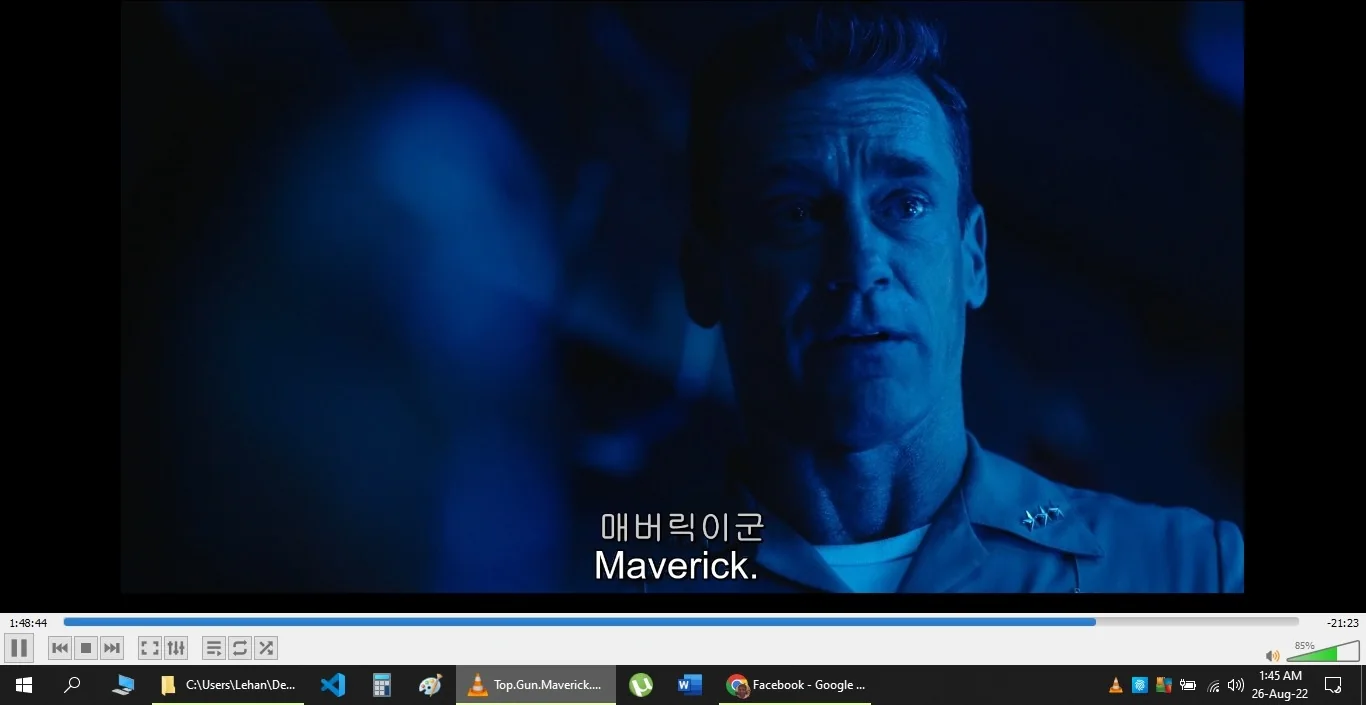The height and width of the screenshot is (705, 1366).
Task: Mute audio via speaker icon
Action: [x=1272, y=656]
